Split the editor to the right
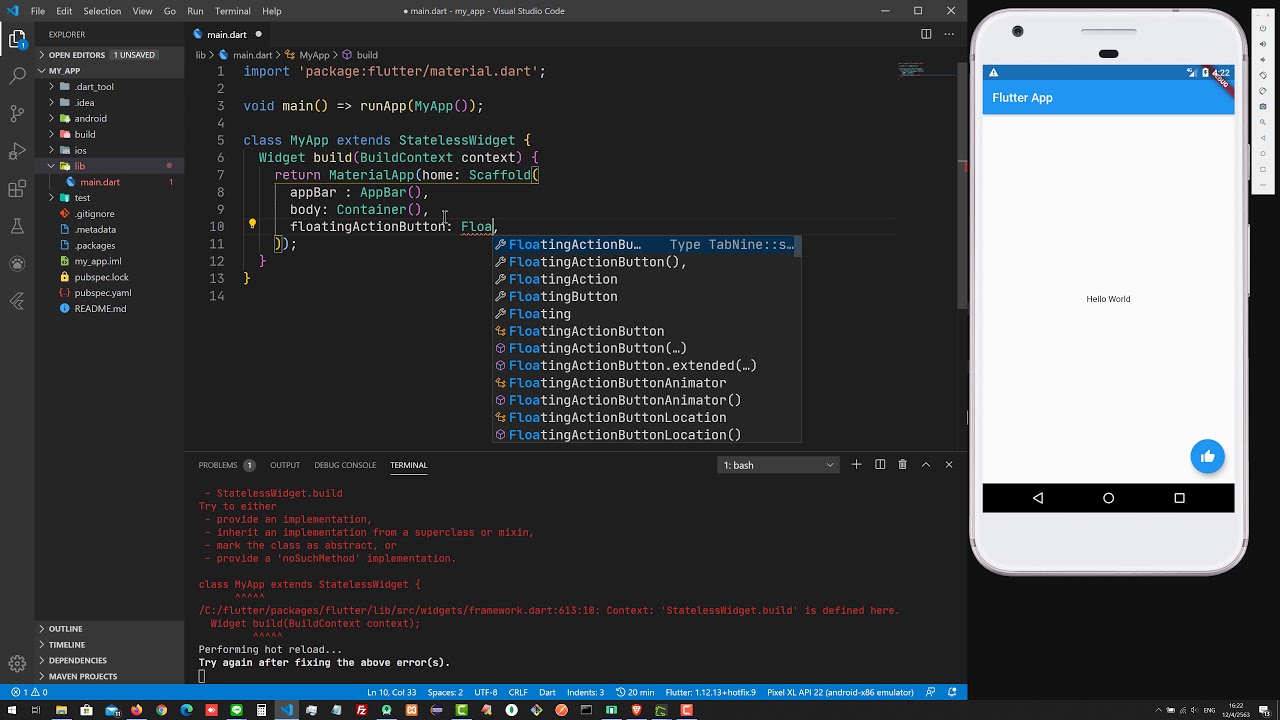 click(926, 34)
